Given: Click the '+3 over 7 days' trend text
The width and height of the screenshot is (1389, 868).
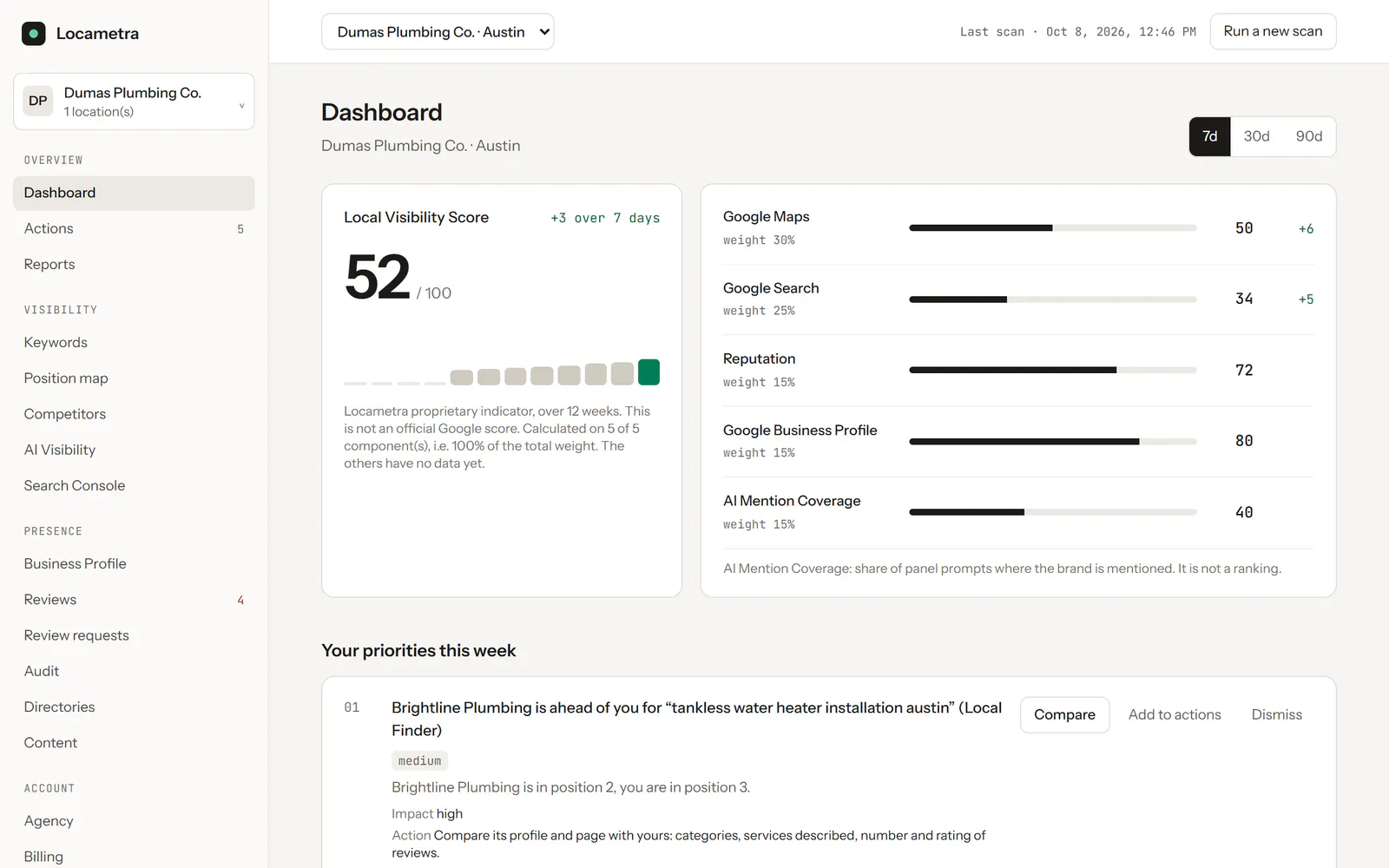Looking at the screenshot, I should pos(605,219).
